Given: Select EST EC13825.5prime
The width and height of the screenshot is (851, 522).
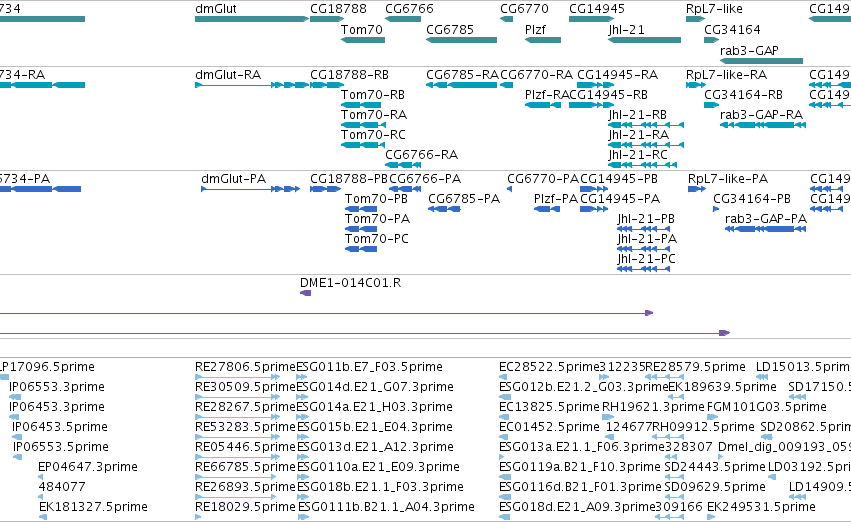Looking at the screenshot, I should [x=504, y=417].
